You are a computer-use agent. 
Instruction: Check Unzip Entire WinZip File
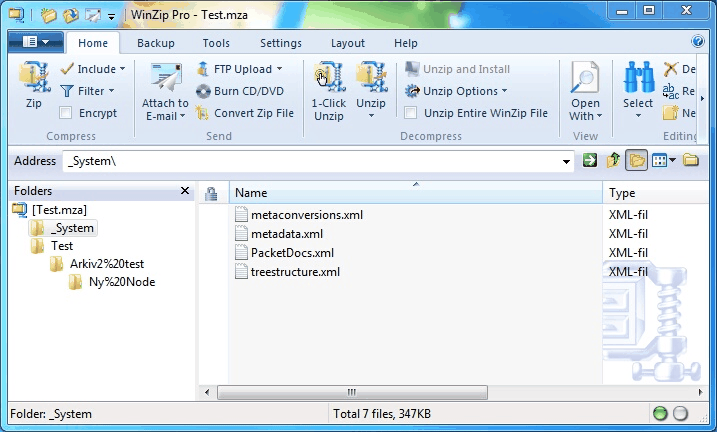pyautogui.click(x=411, y=113)
